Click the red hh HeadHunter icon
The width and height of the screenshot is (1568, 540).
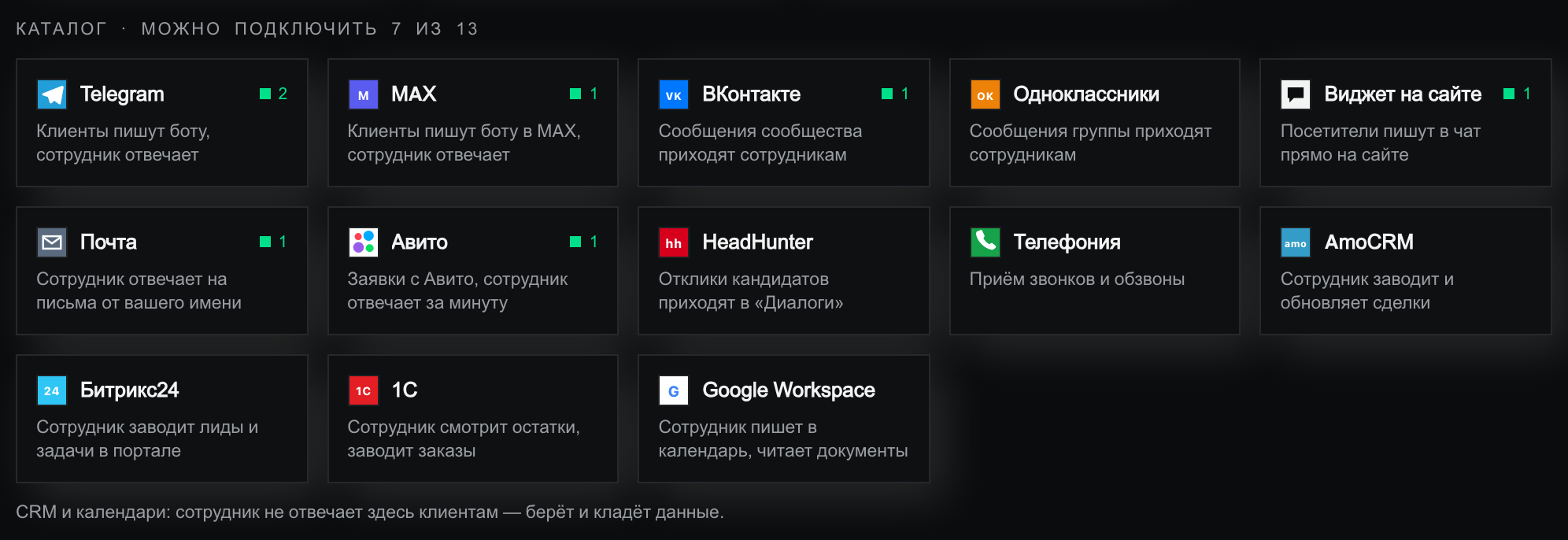(674, 242)
